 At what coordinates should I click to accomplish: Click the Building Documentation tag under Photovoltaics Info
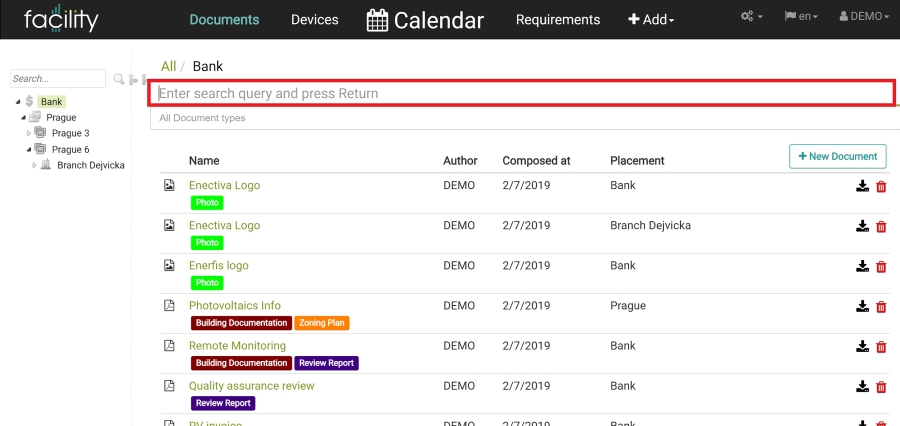pos(242,323)
